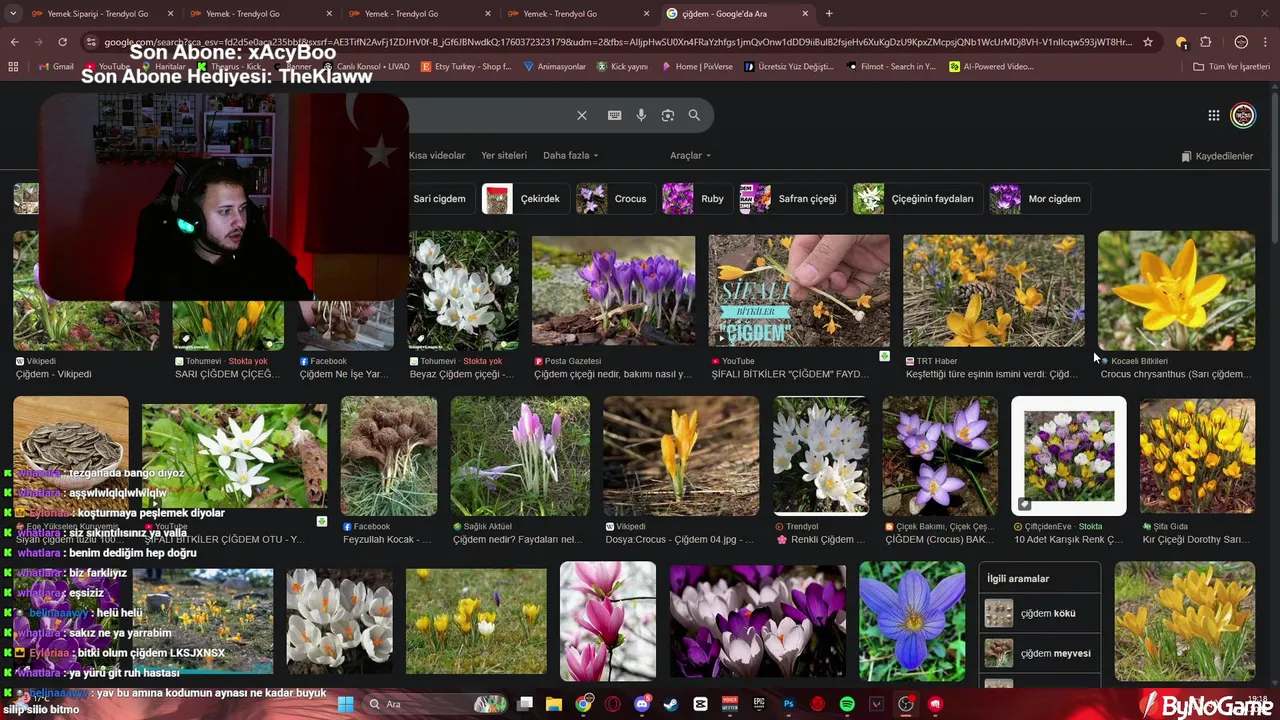Click the Chrome address bar
The image size is (1280, 720).
click(x=618, y=42)
